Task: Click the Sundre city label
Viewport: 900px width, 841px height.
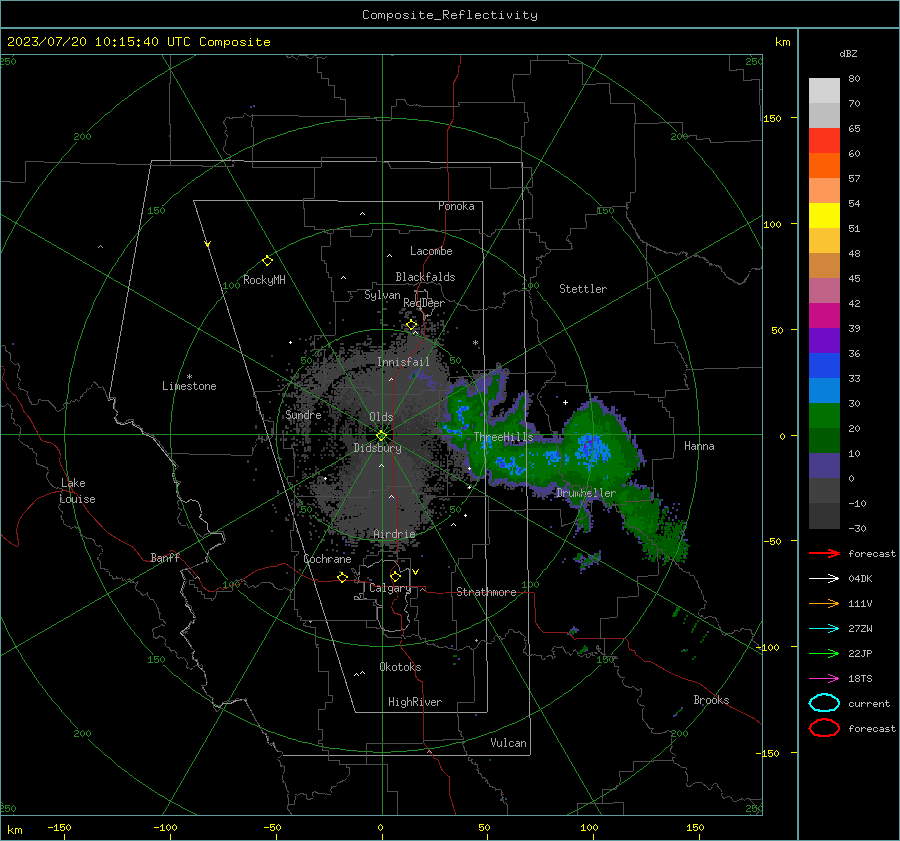Action: coord(303,414)
